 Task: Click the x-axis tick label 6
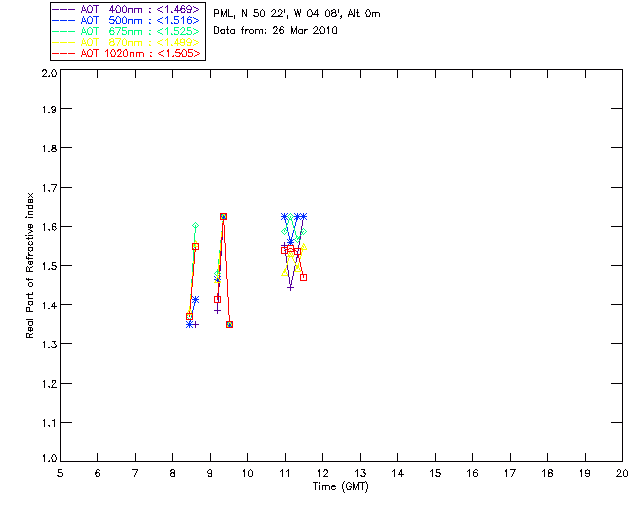pos(98,473)
